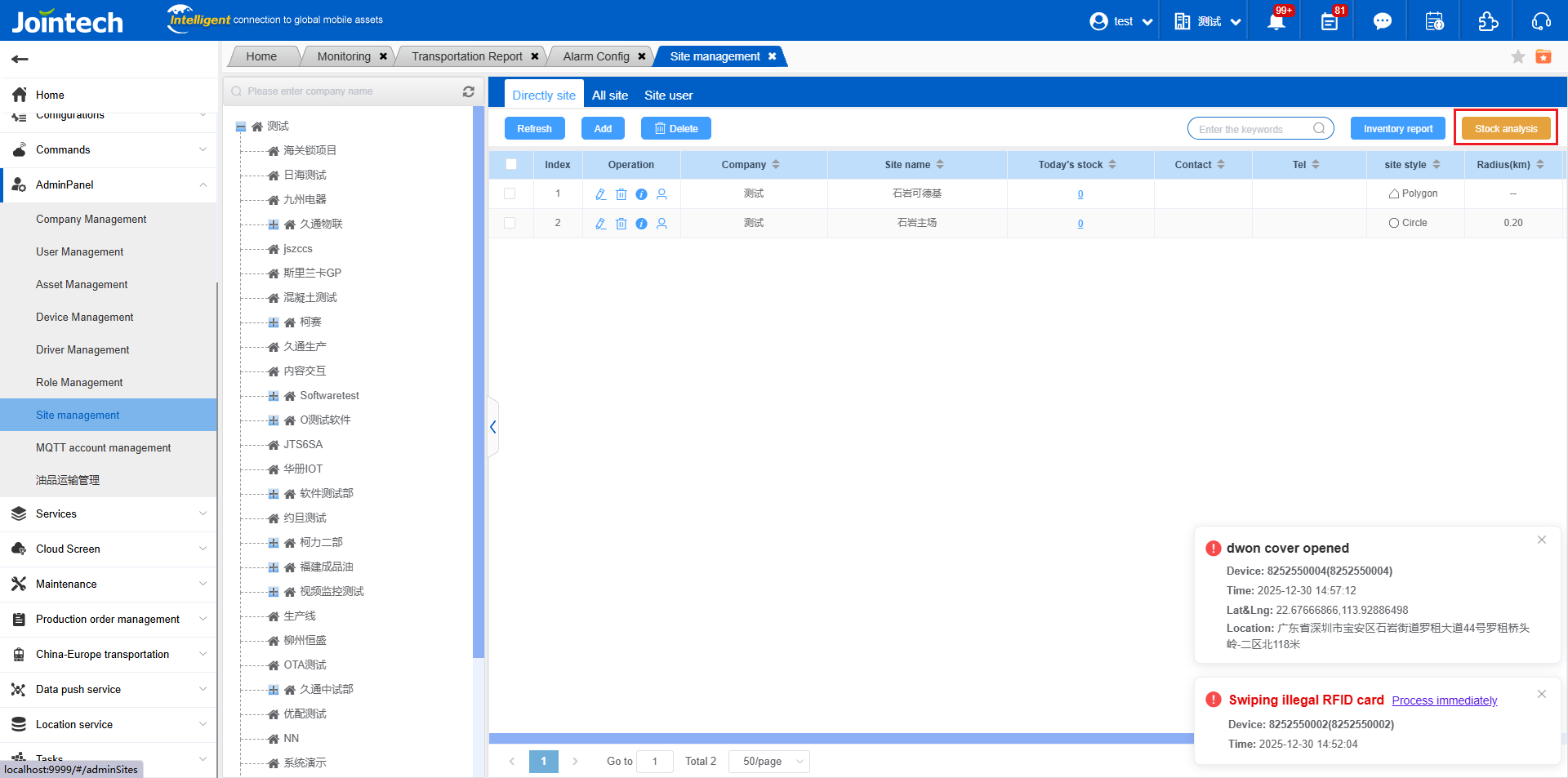Screen dimensions: 1568x778
Task: Check the first site row checkbox
Action: tap(510, 193)
